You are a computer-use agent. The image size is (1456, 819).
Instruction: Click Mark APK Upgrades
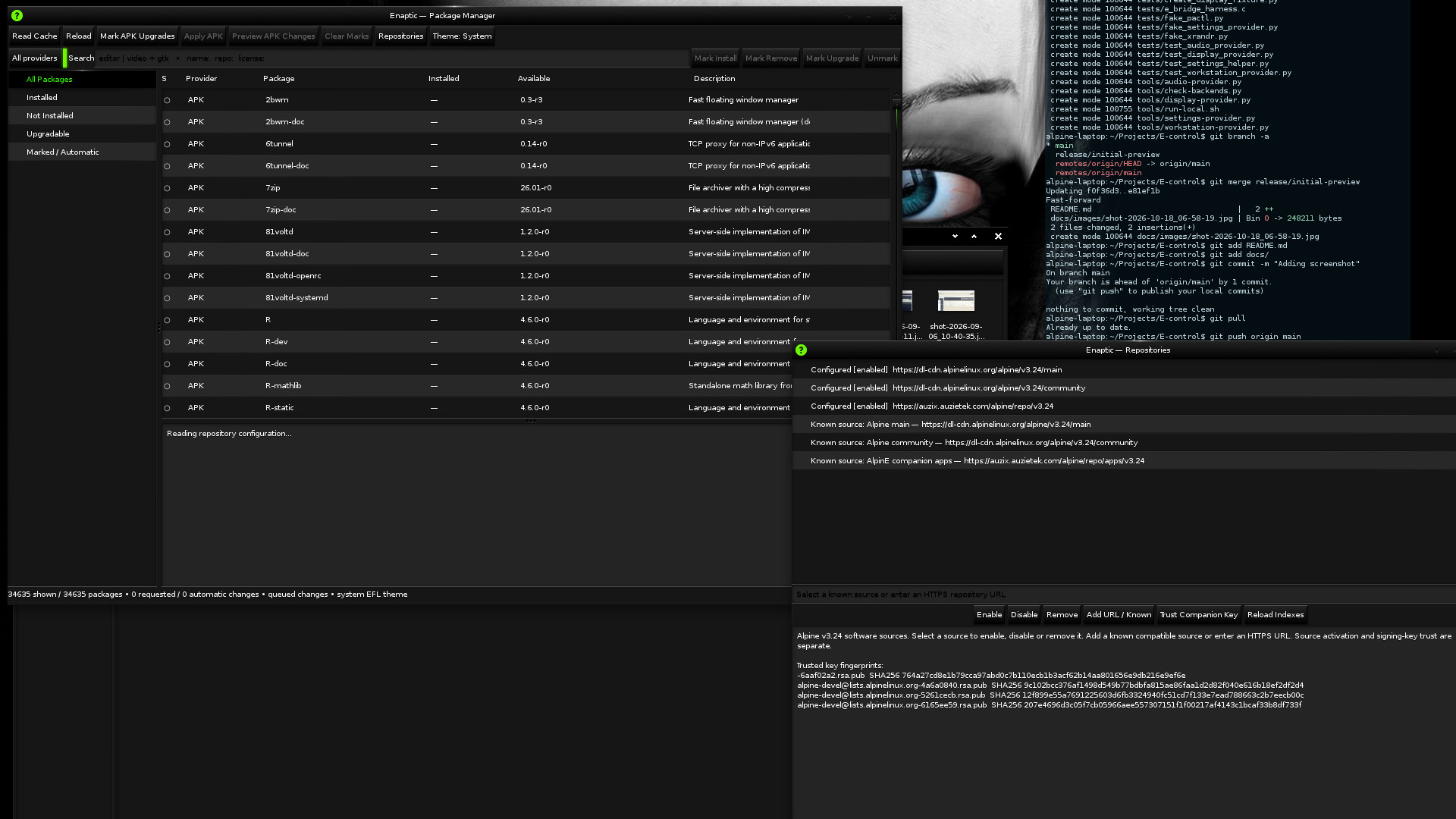click(137, 36)
